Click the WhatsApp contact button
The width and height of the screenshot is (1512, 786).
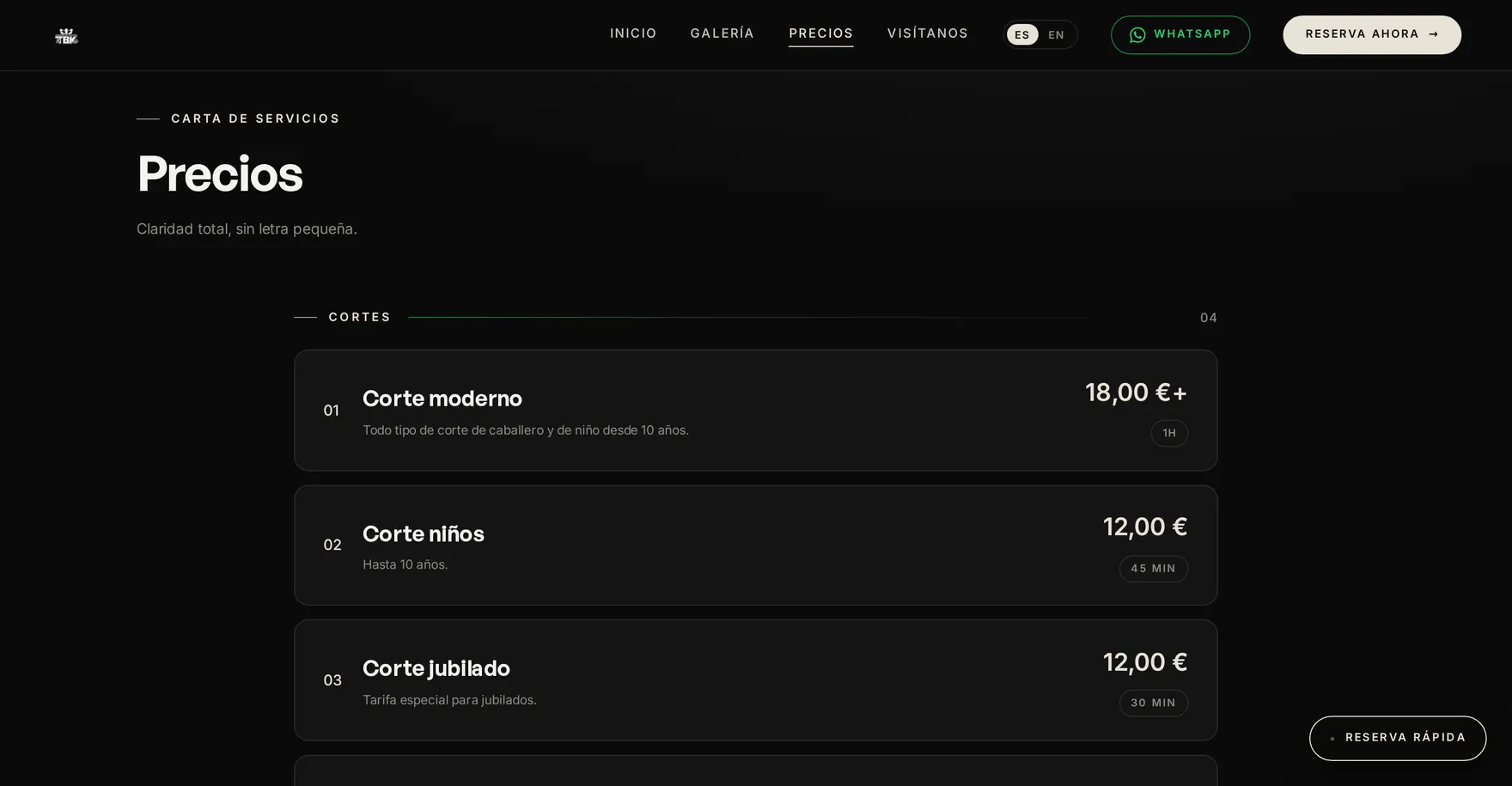(1180, 35)
